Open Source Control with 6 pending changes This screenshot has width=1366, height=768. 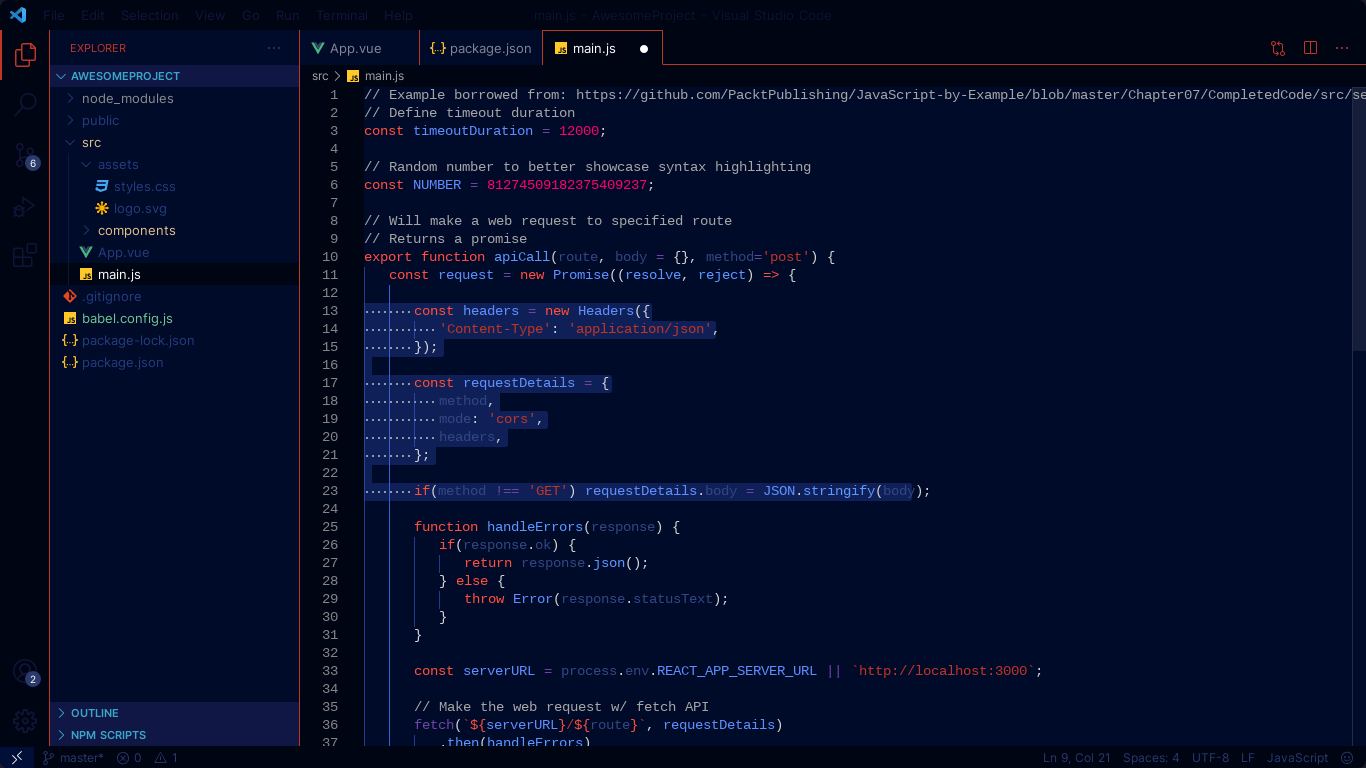point(25,155)
